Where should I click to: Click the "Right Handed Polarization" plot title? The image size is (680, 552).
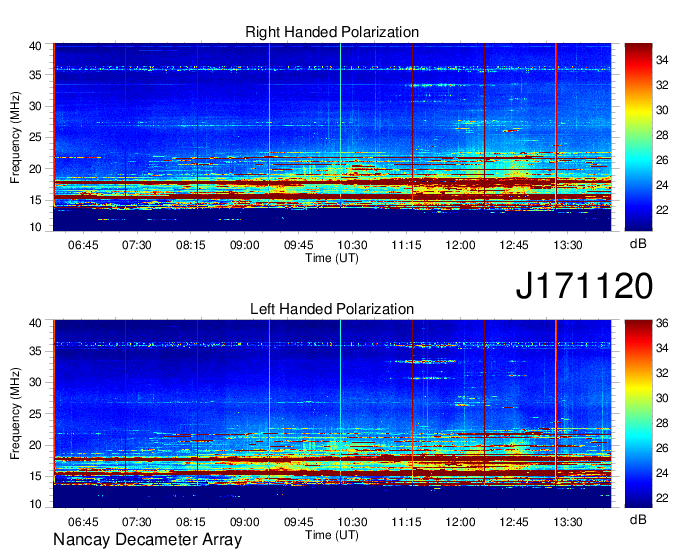click(x=332, y=32)
